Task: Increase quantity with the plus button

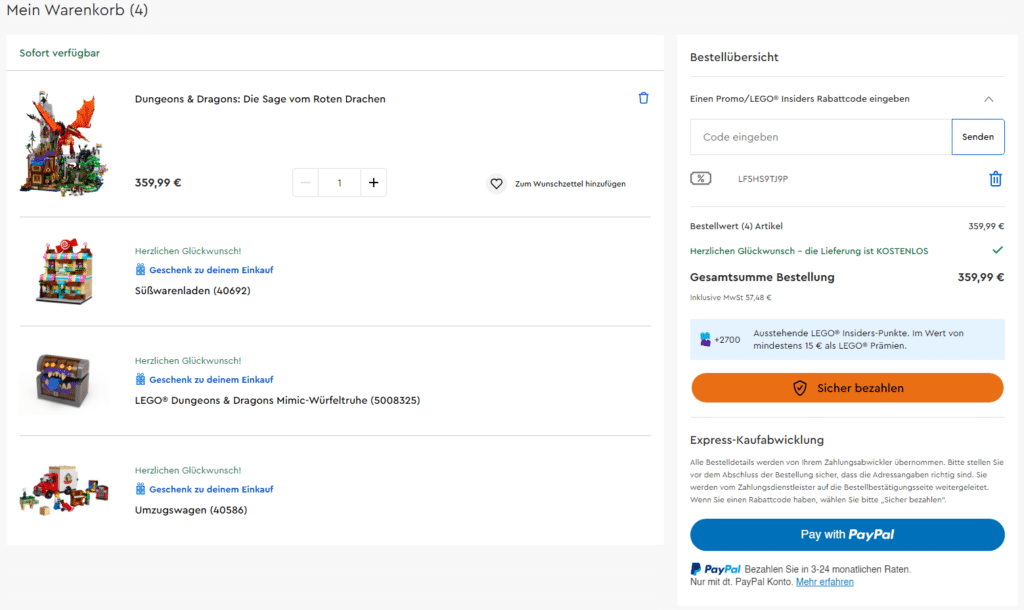Action: point(374,183)
